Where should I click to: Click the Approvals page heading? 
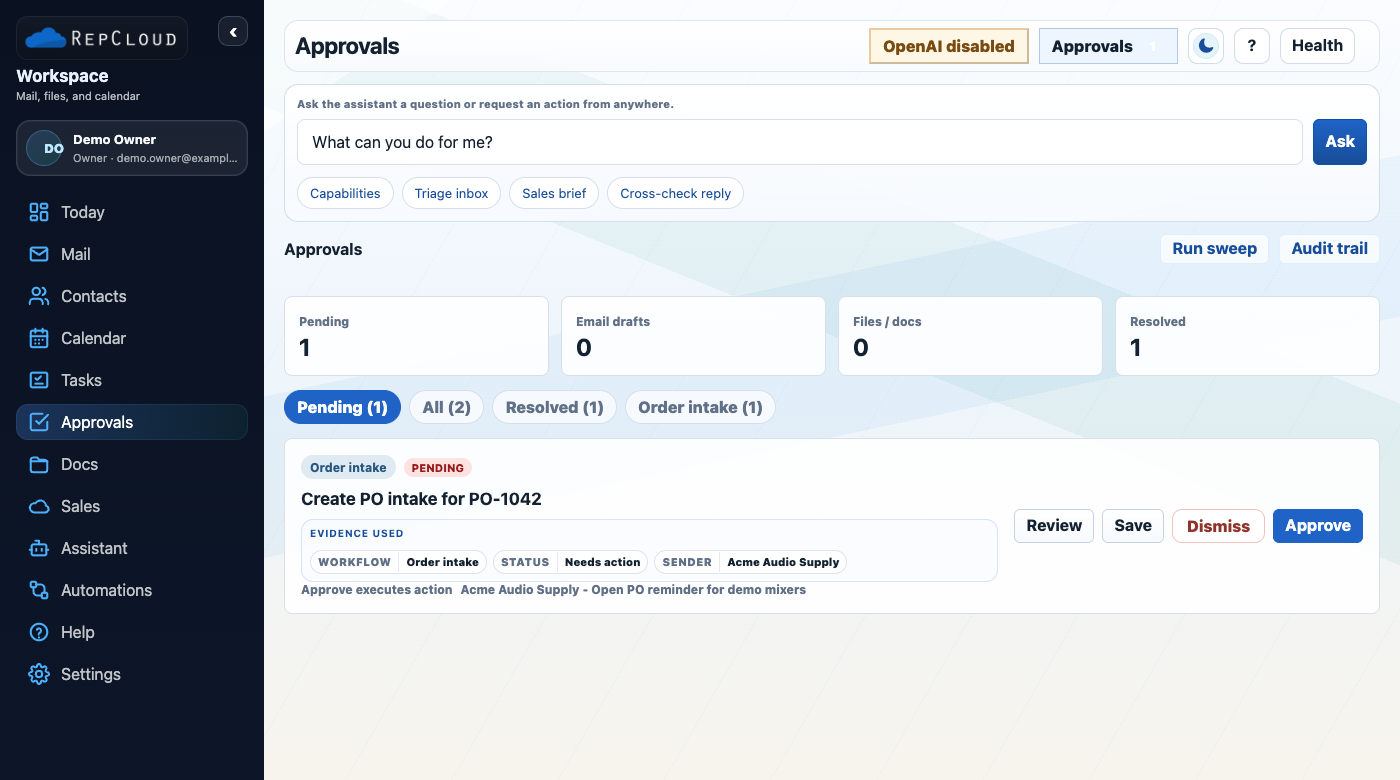click(x=347, y=46)
